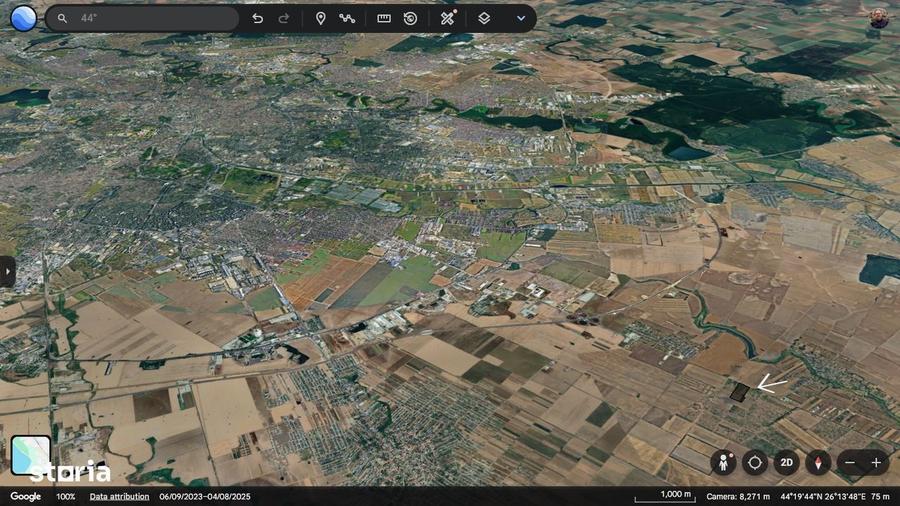Open the map layers panel
The height and width of the screenshot is (506, 900).
click(484, 18)
